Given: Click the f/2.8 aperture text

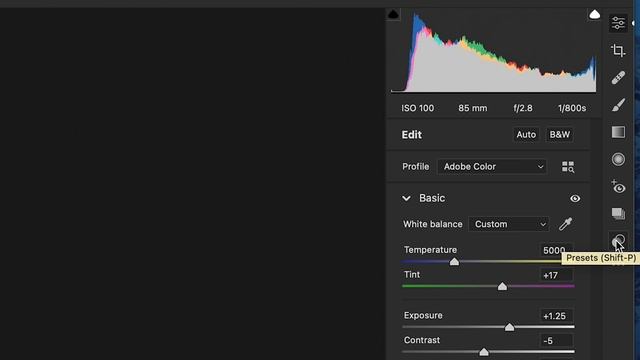Looking at the screenshot, I should (x=523, y=108).
